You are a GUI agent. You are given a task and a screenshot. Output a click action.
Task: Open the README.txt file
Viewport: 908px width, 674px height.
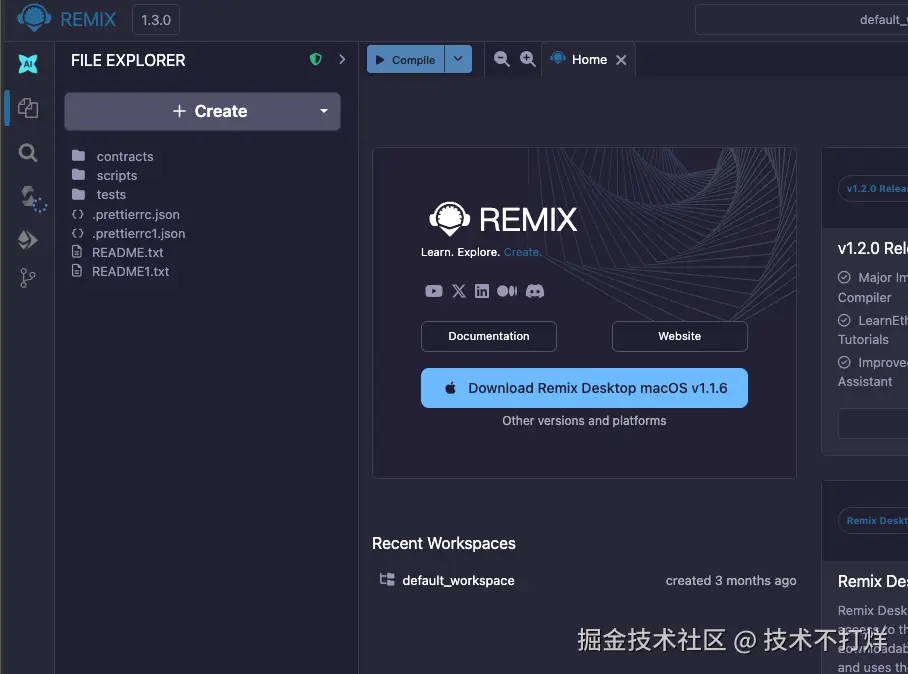coord(117,252)
